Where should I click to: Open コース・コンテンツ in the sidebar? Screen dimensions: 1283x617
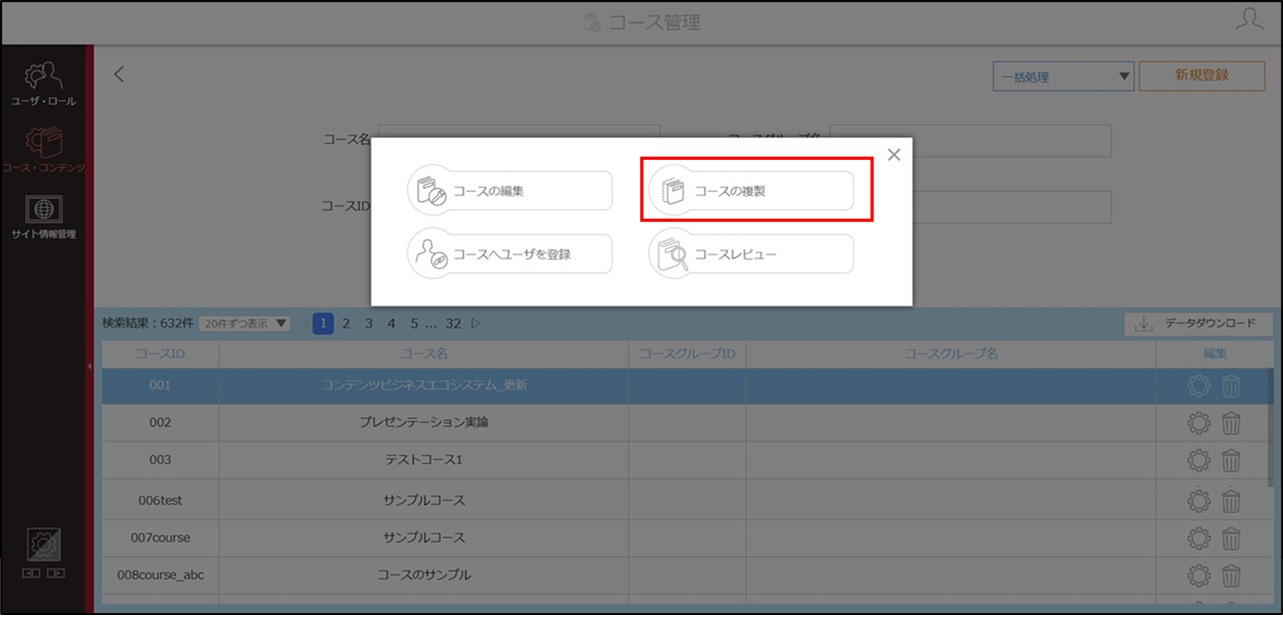pyautogui.click(x=44, y=149)
